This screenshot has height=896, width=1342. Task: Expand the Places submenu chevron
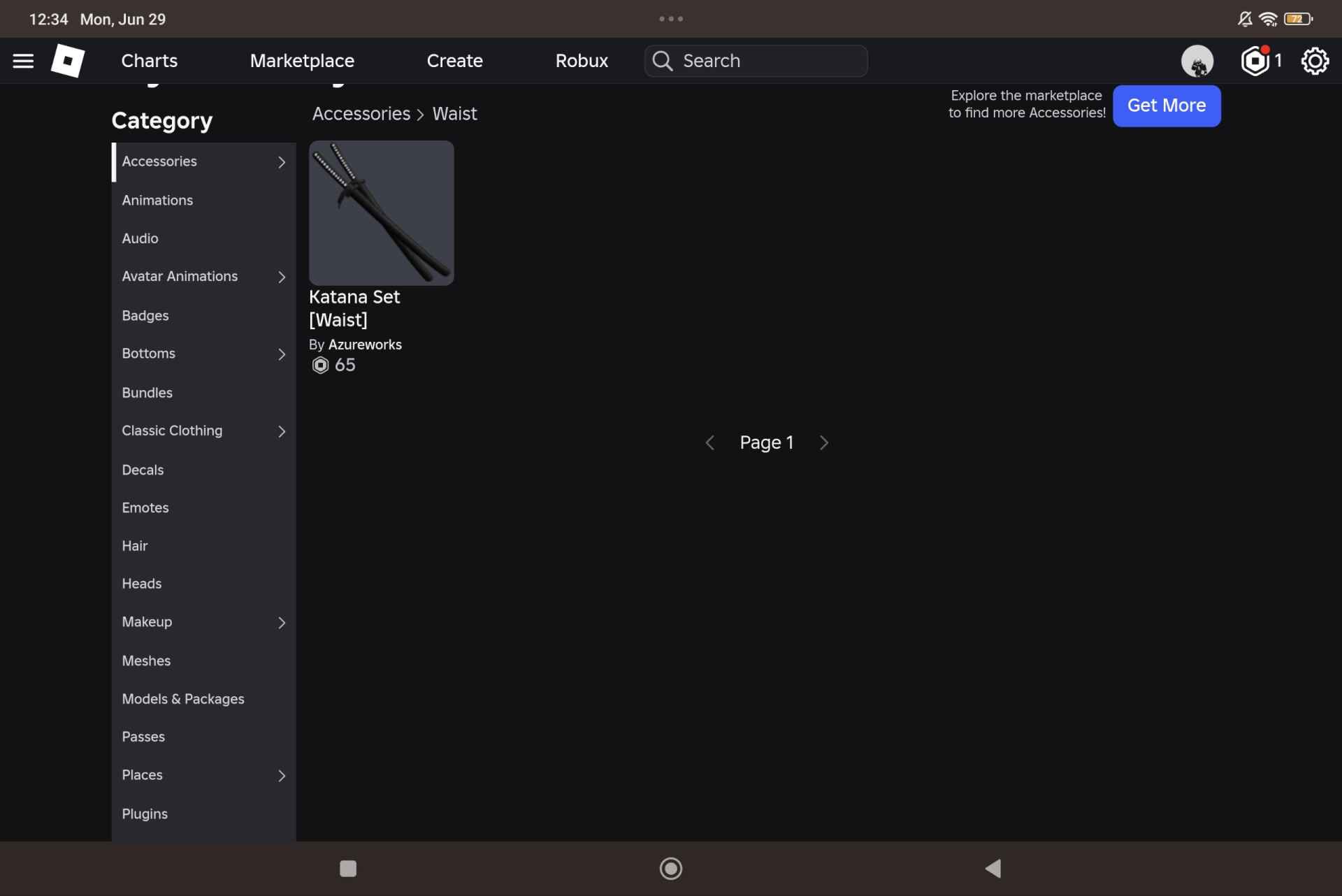pyautogui.click(x=282, y=776)
